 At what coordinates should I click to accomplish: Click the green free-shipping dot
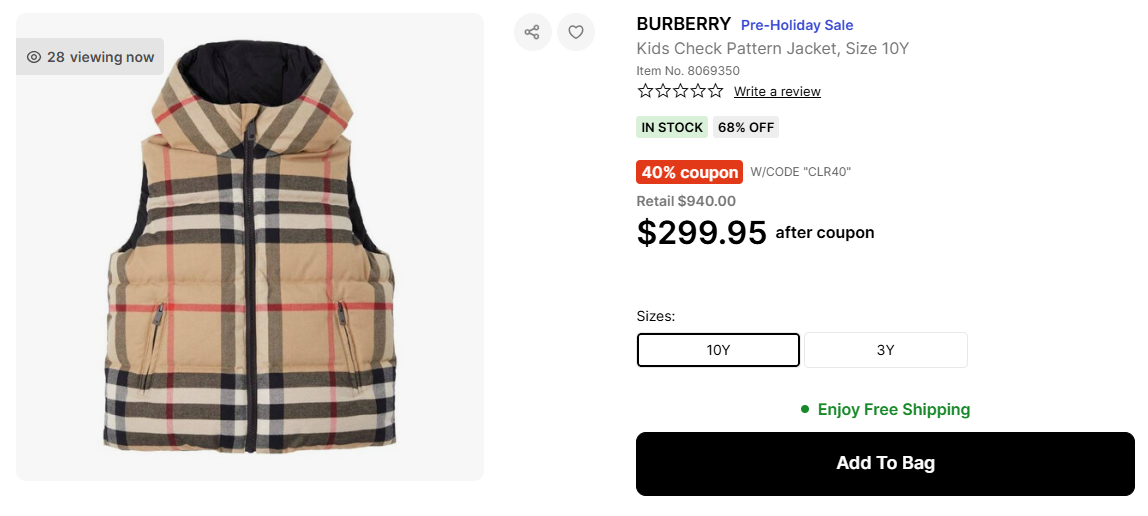(x=804, y=409)
